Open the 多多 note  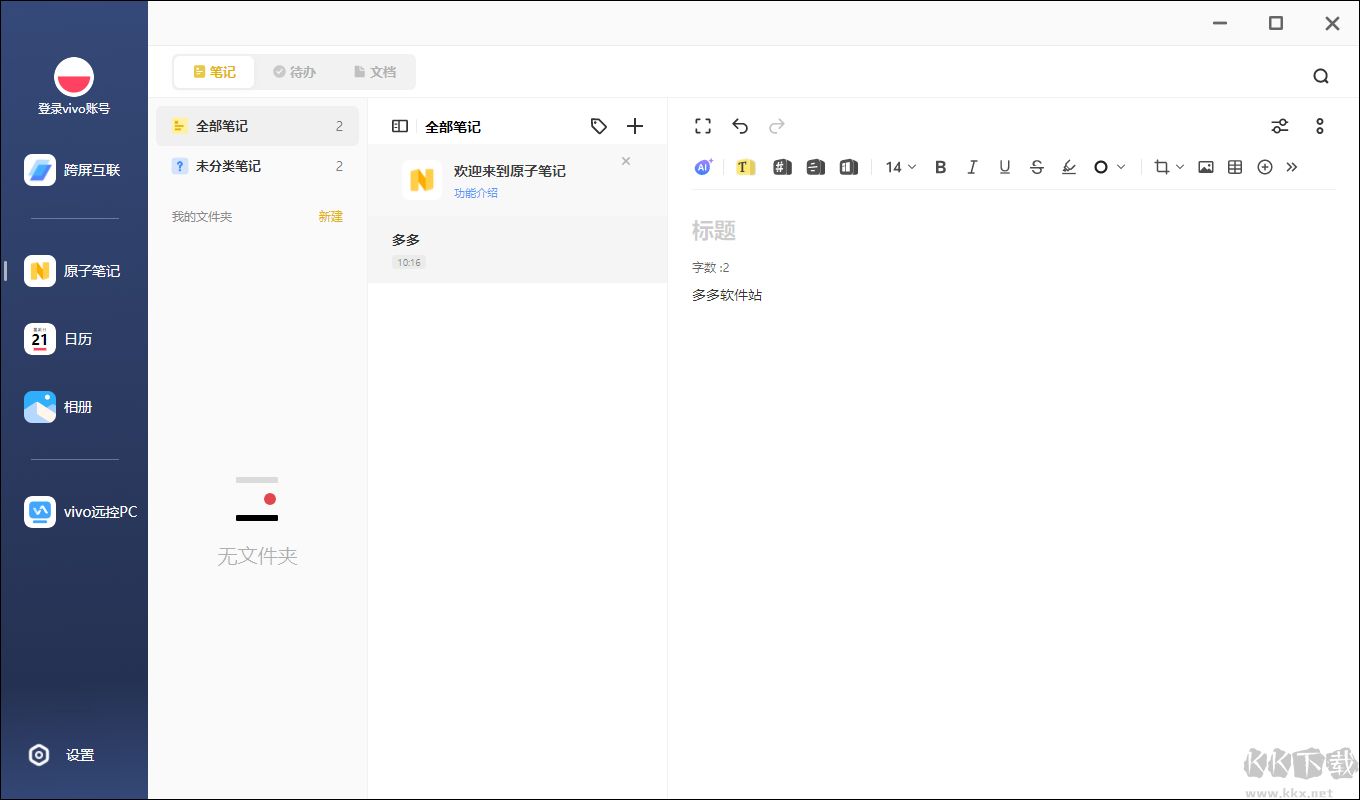coord(517,250)
